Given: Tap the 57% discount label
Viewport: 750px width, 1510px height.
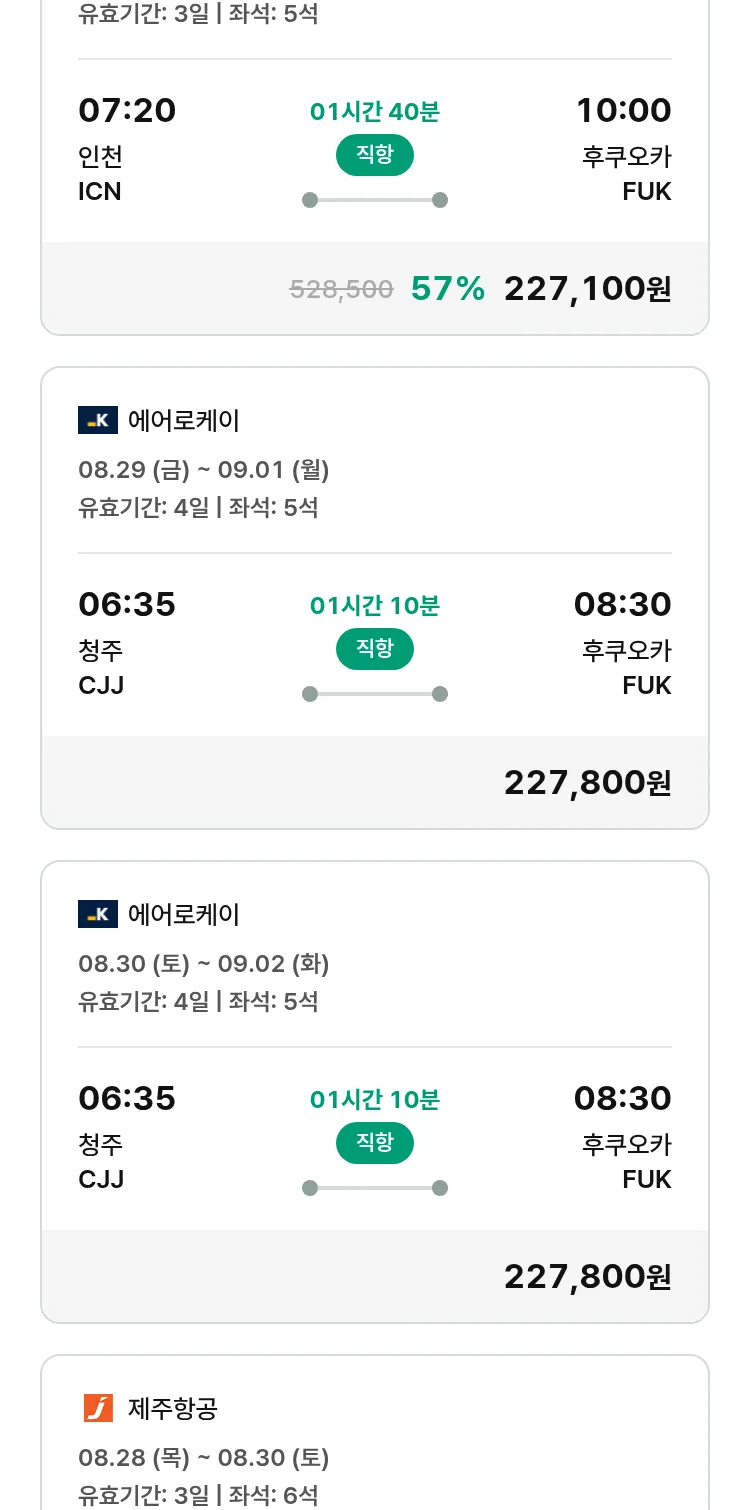Looking at the screenshot, I should tap(448, 289).
